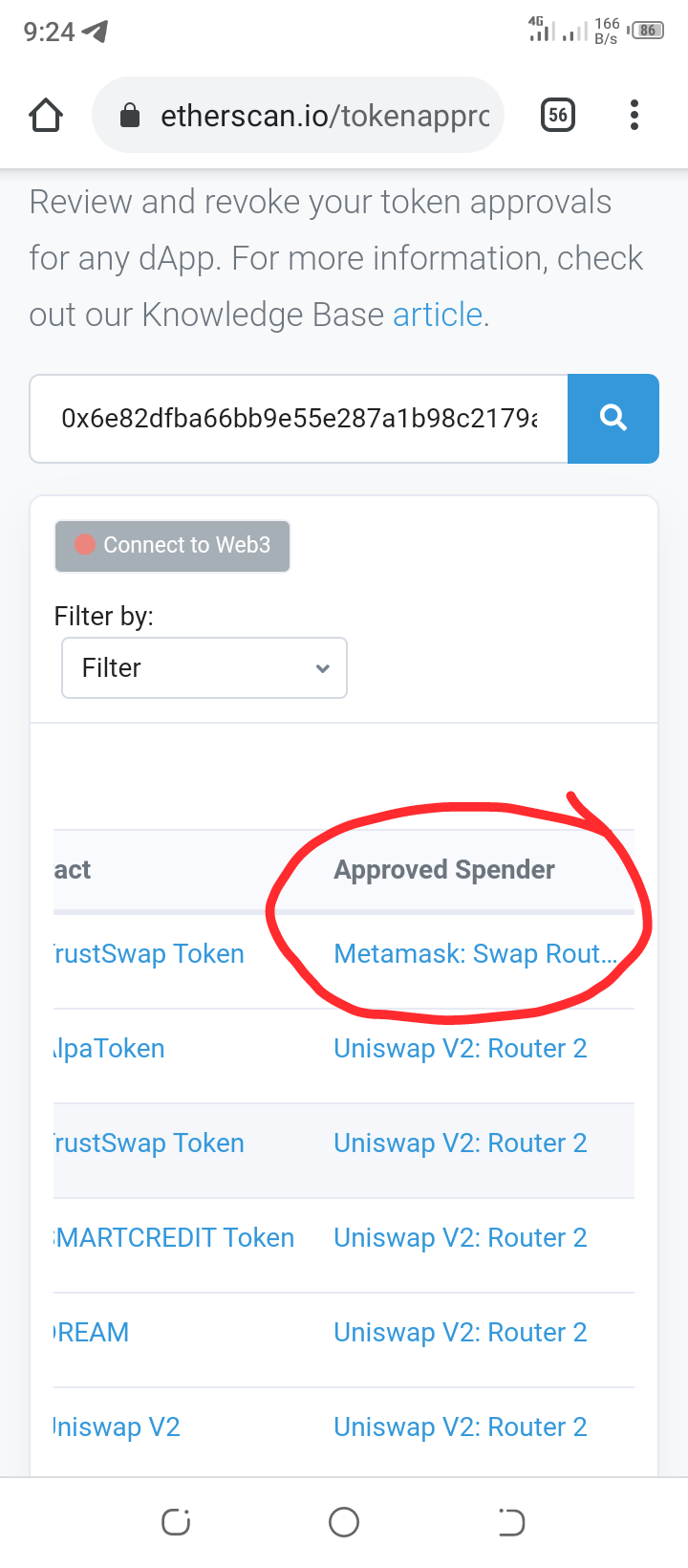The image size is (688, 1568).
Task: Open Uniswap V2: Router 2 in AlpaToken row
Action: pos(461,1049)
